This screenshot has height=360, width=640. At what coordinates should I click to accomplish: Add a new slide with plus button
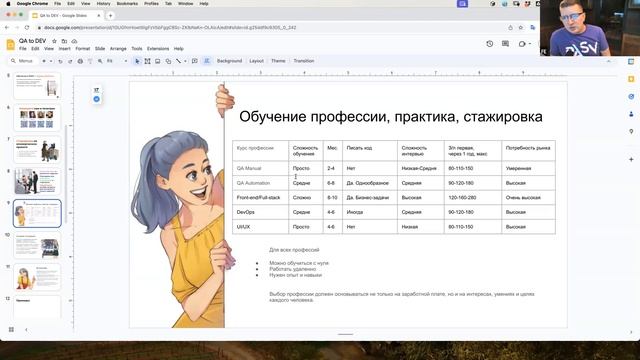pyautogui.click(x=44, y=61)
